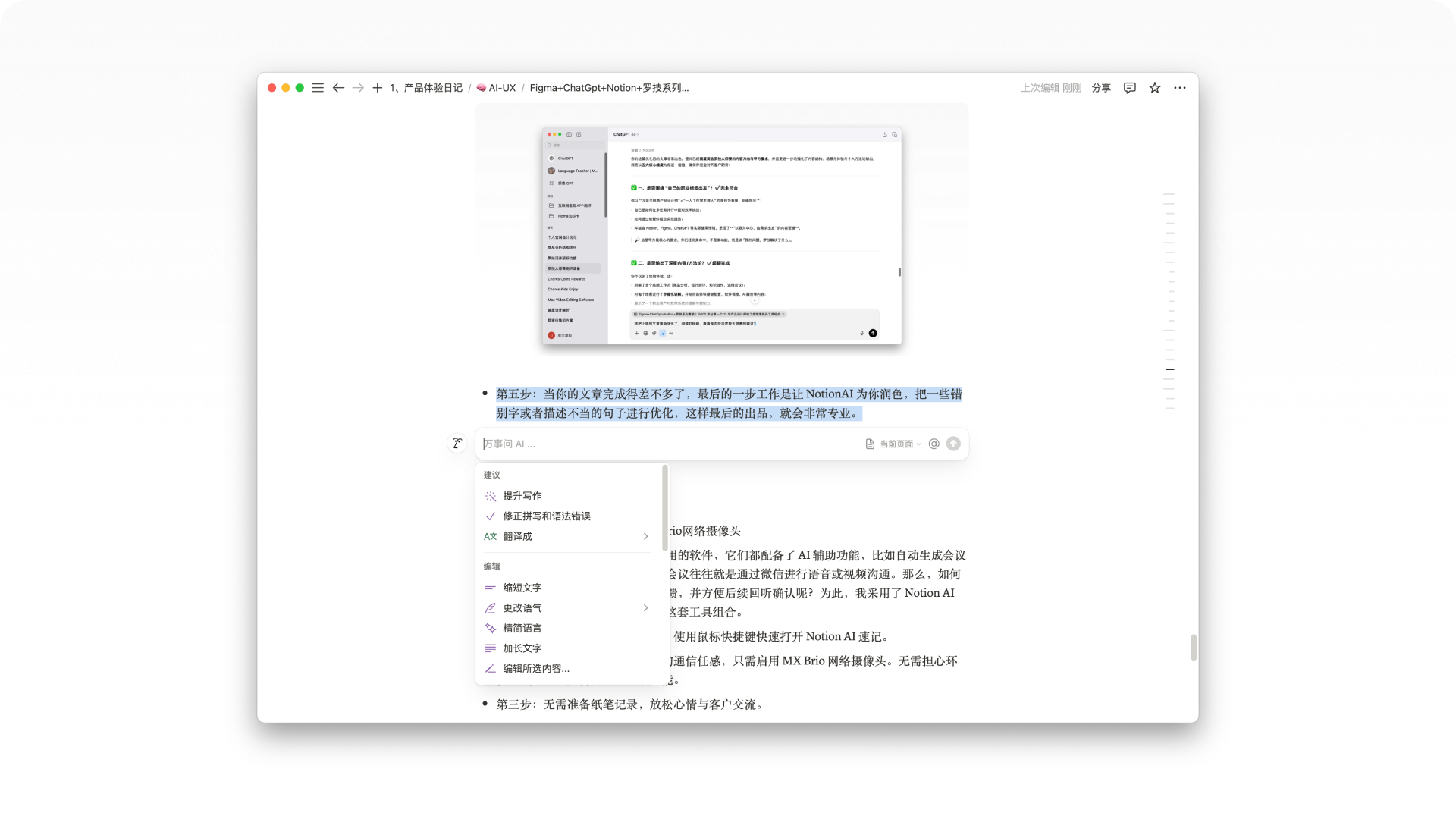Click the translate icon beside 翻译成
Screen dimensions: 1456x819
pos(491,536)
